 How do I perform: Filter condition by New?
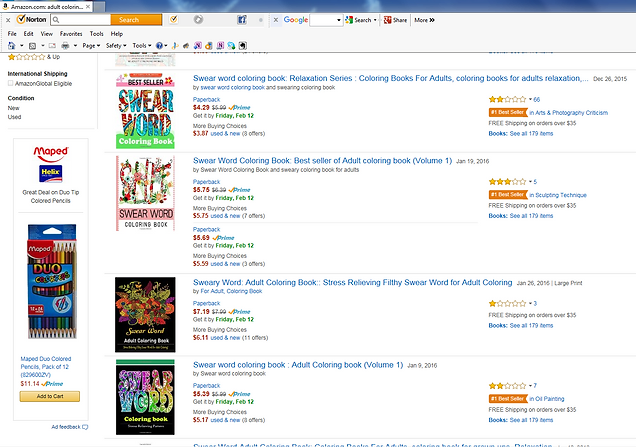(13, 108)
